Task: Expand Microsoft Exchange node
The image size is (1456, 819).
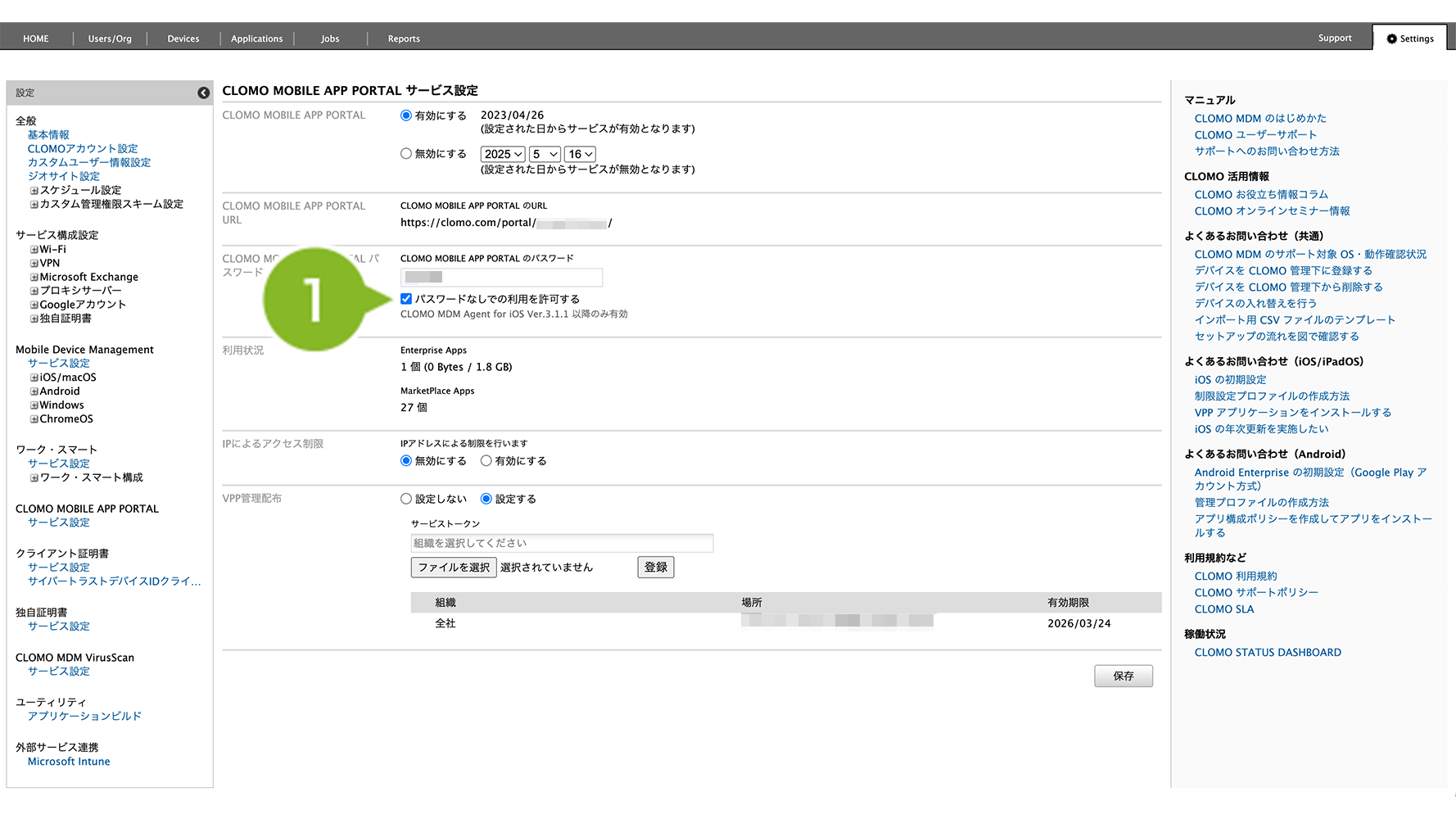Action: (x=34, y=278)
